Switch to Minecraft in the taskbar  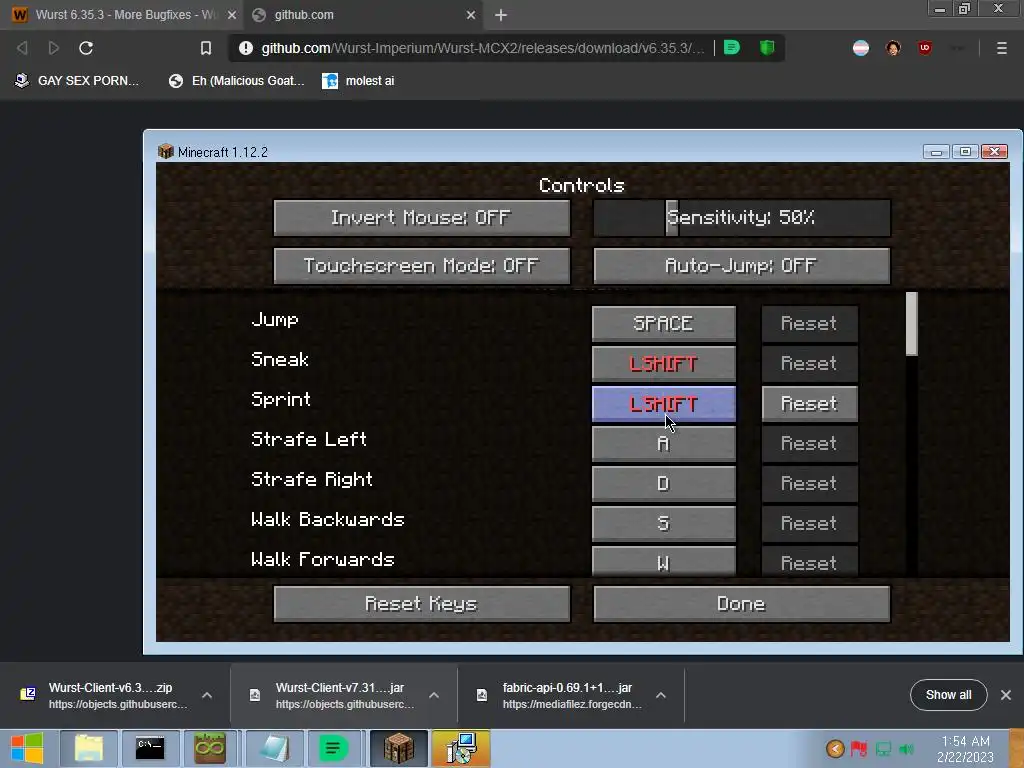point(398,748)
